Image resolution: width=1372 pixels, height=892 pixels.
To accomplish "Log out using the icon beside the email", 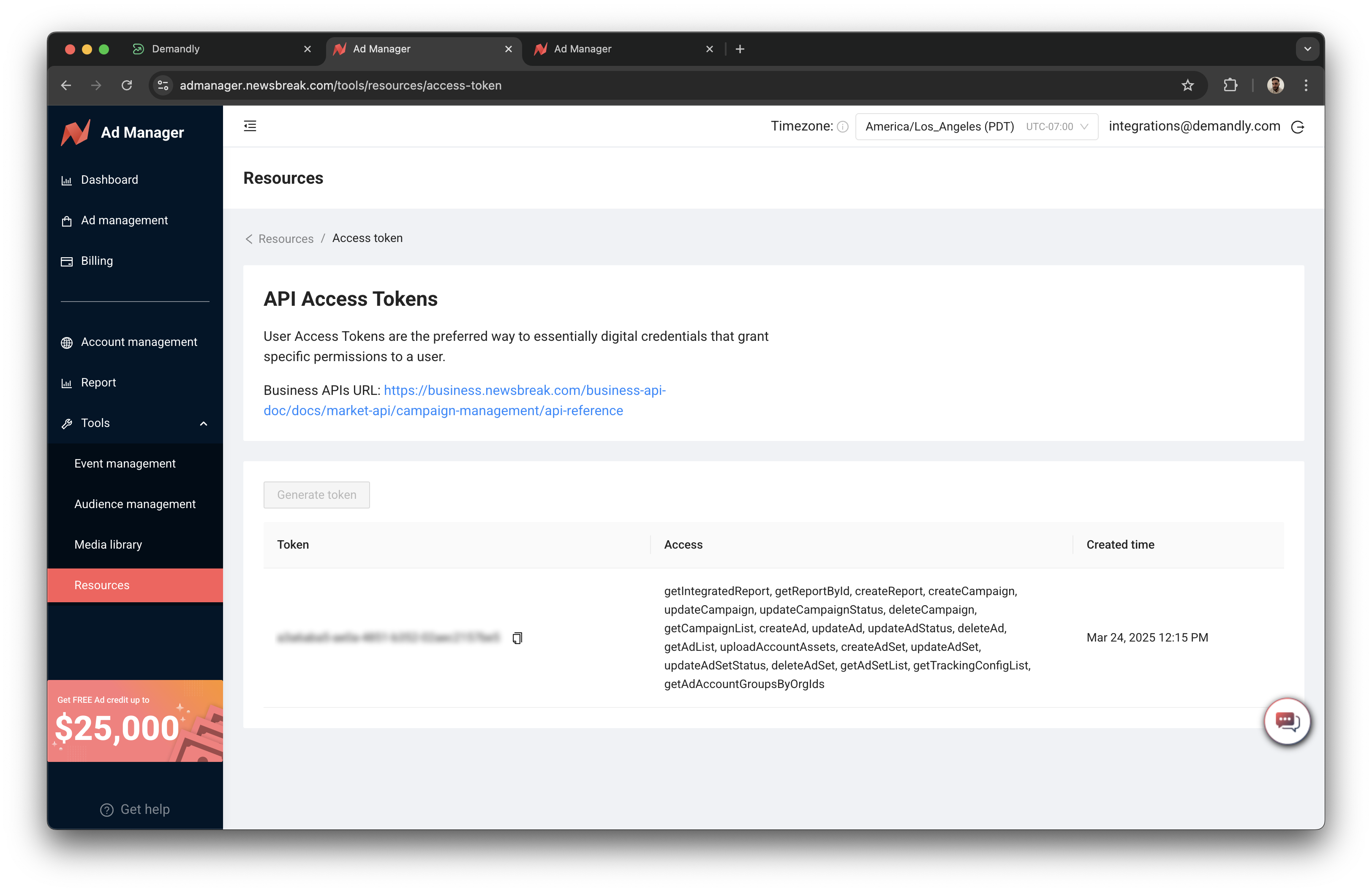I will (x=1298, y=126).
